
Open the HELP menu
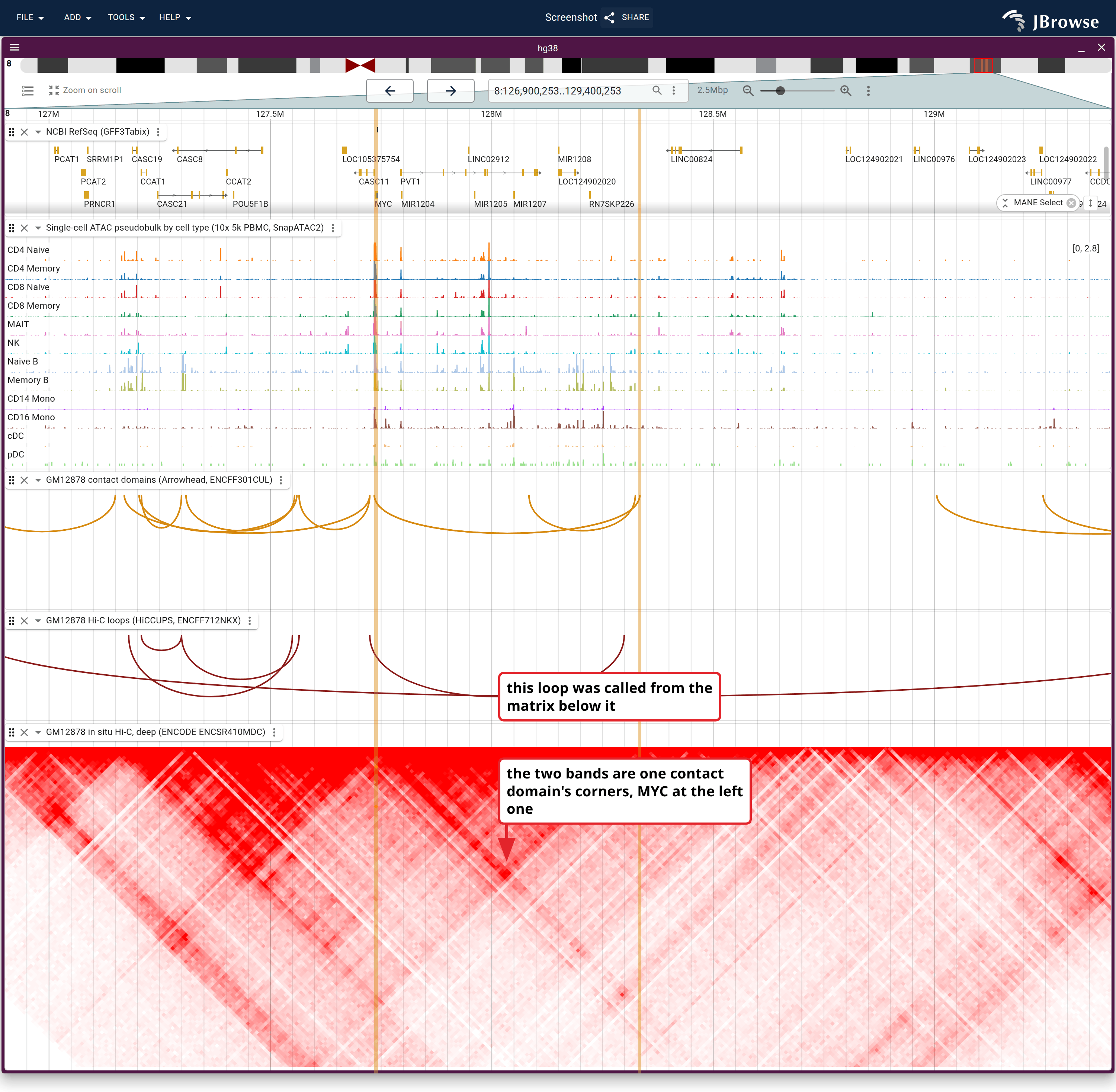coord(175,17)
